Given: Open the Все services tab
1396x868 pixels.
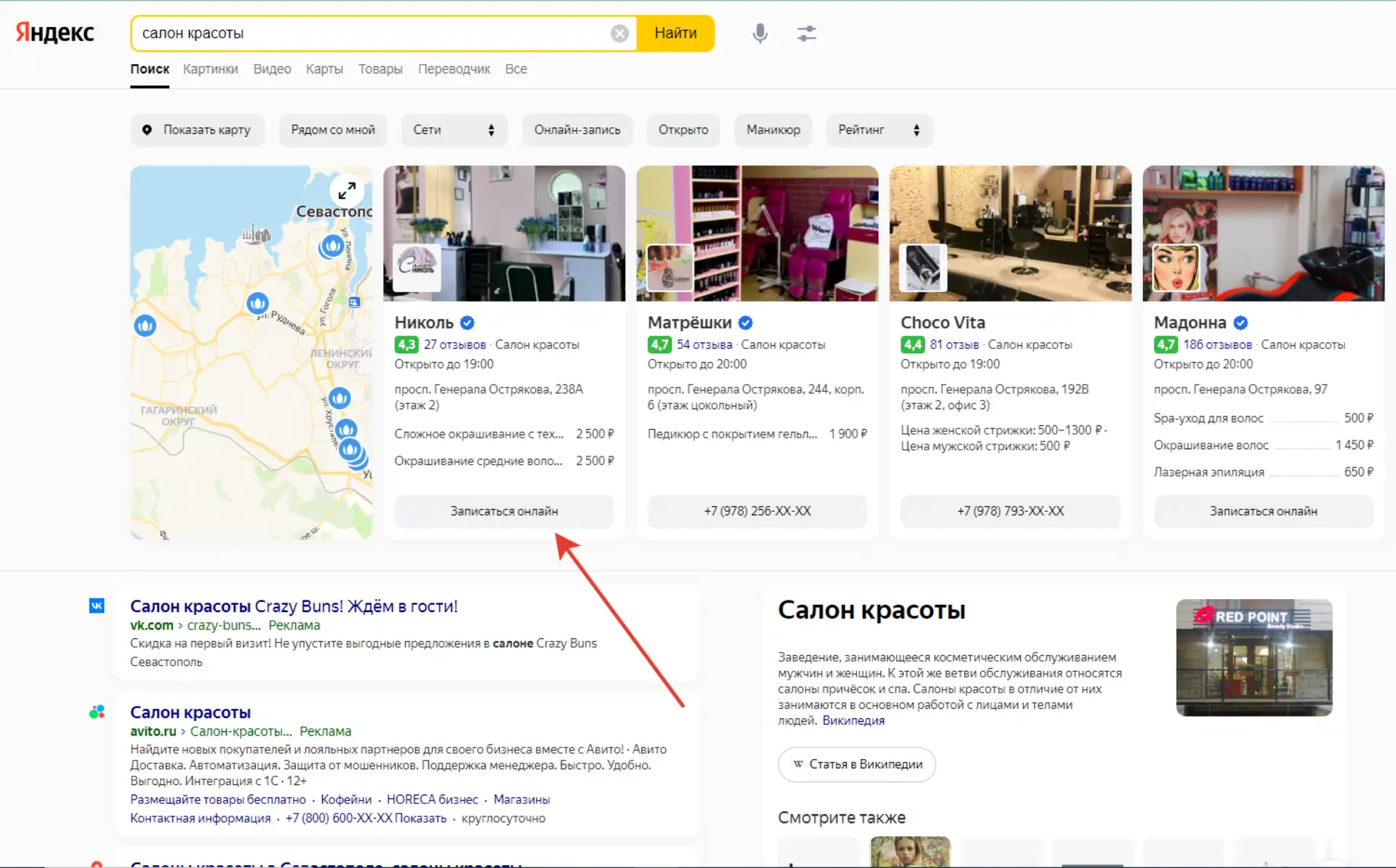Looking at the screenshot, I should pos(516,69).
